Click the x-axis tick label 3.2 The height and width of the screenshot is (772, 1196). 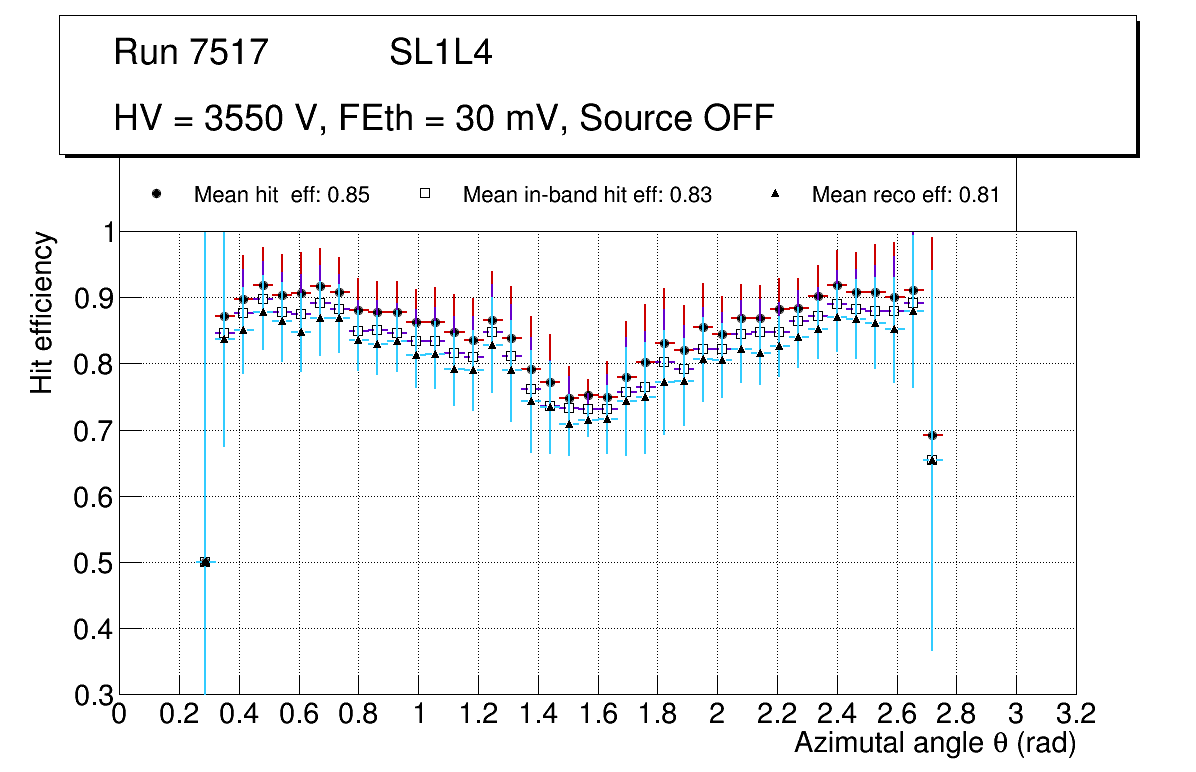point(1076,714)
